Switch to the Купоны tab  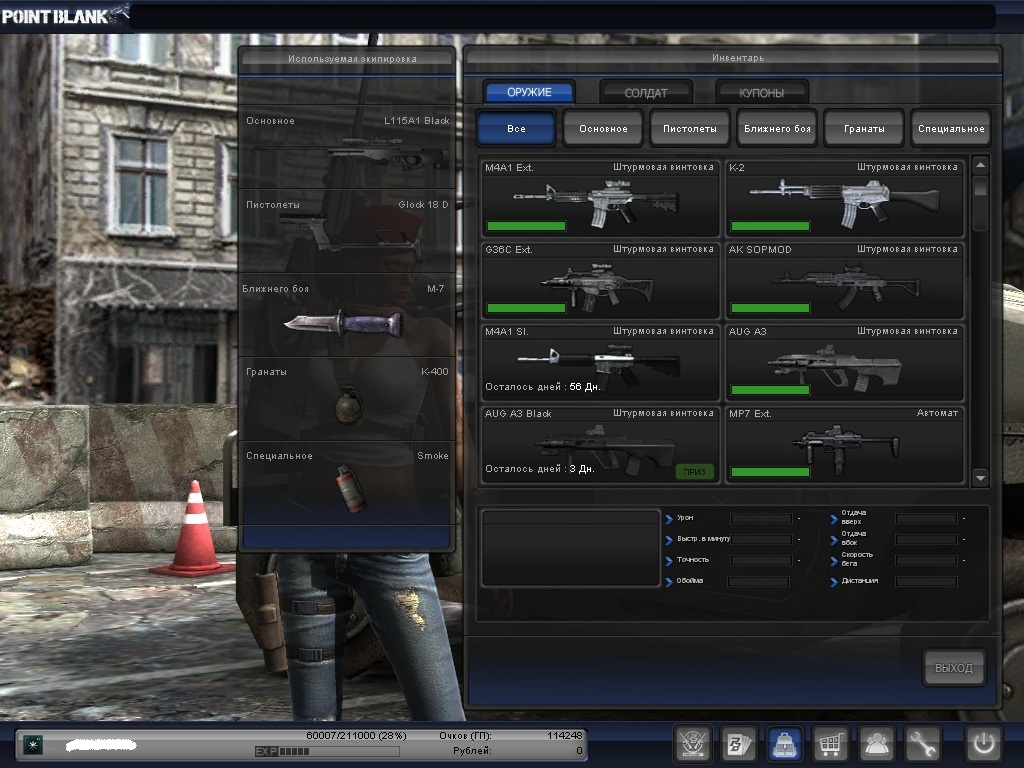coord(761,93)
